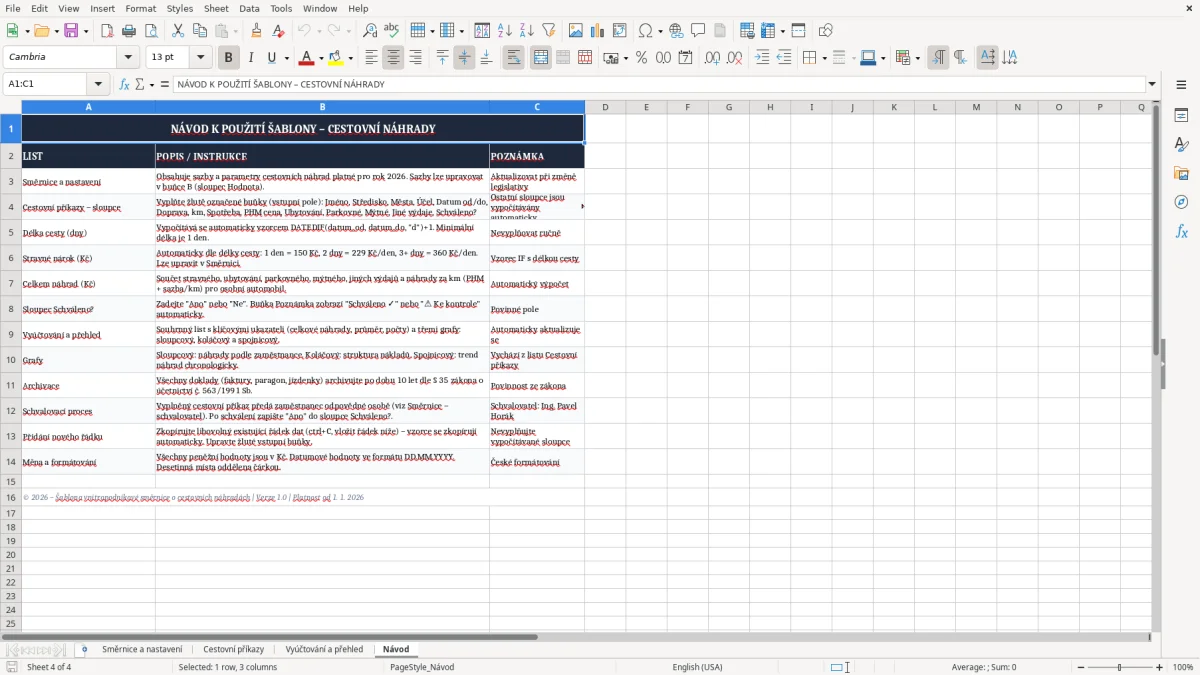Screen dimensions: 1200x675
Task: Click the zoom percentage 100% label
Action: [x=1182, y=667]
